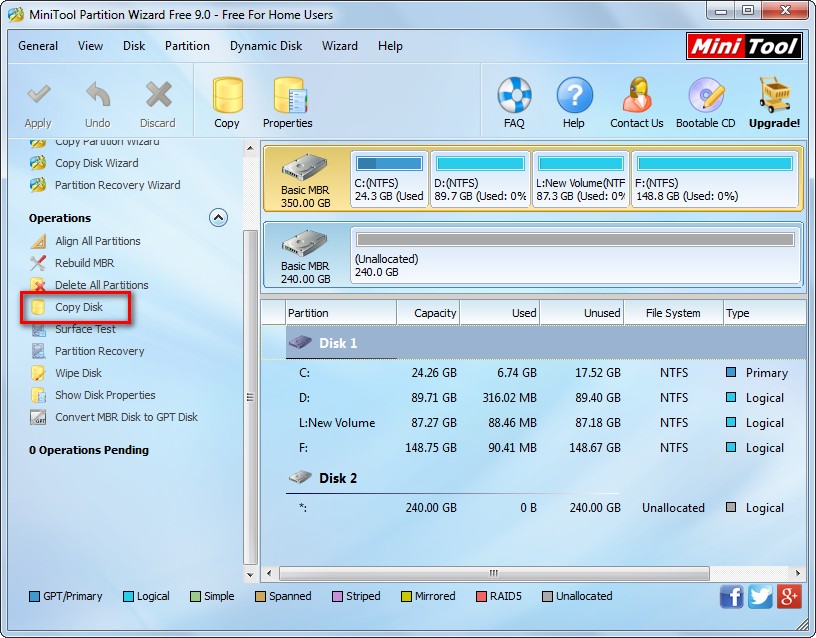Select the L:New Volume partition row
The image size is (816, 638).
coord(533,423)
